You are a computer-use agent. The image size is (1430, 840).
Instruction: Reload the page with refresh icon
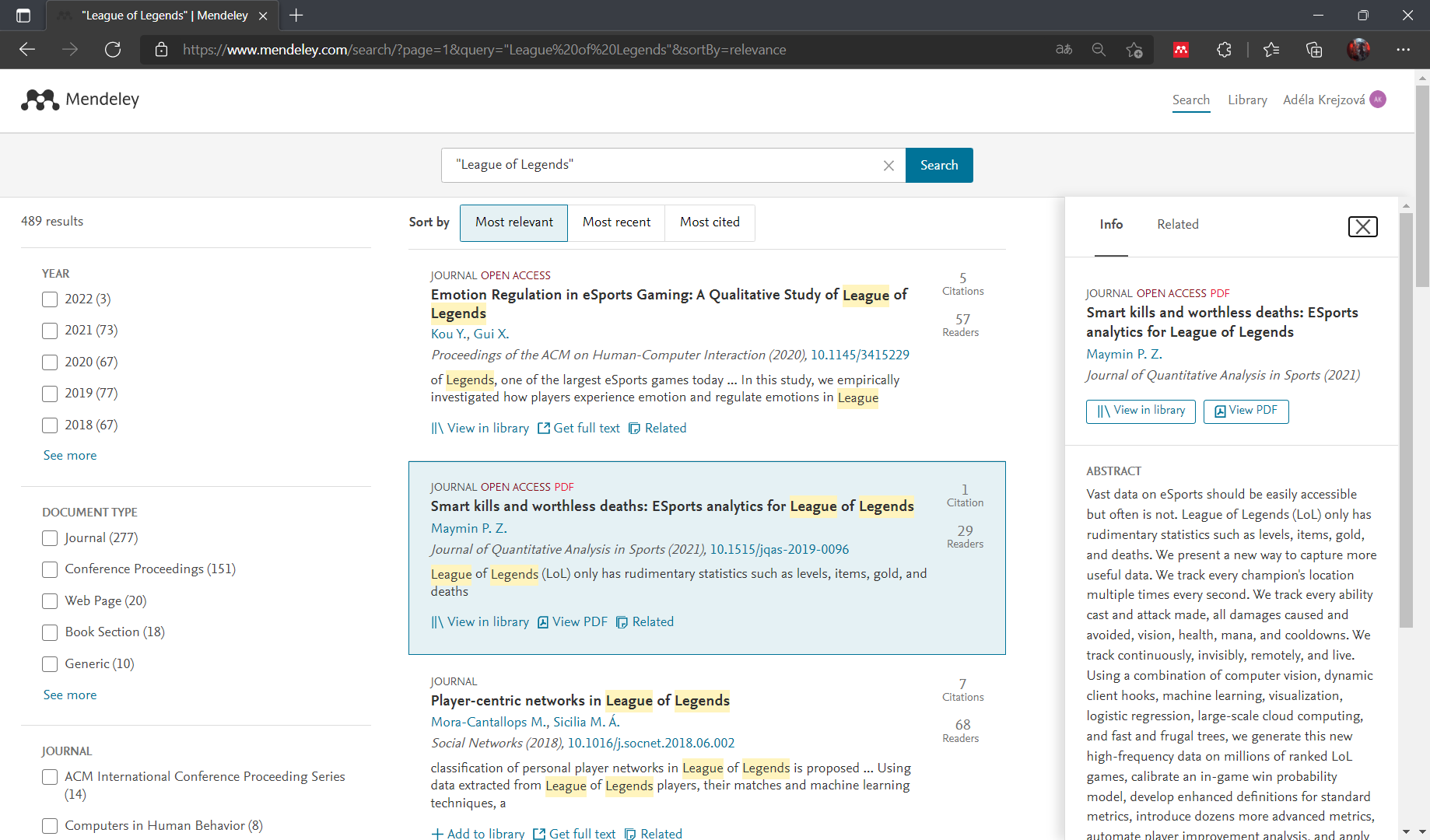113,50
